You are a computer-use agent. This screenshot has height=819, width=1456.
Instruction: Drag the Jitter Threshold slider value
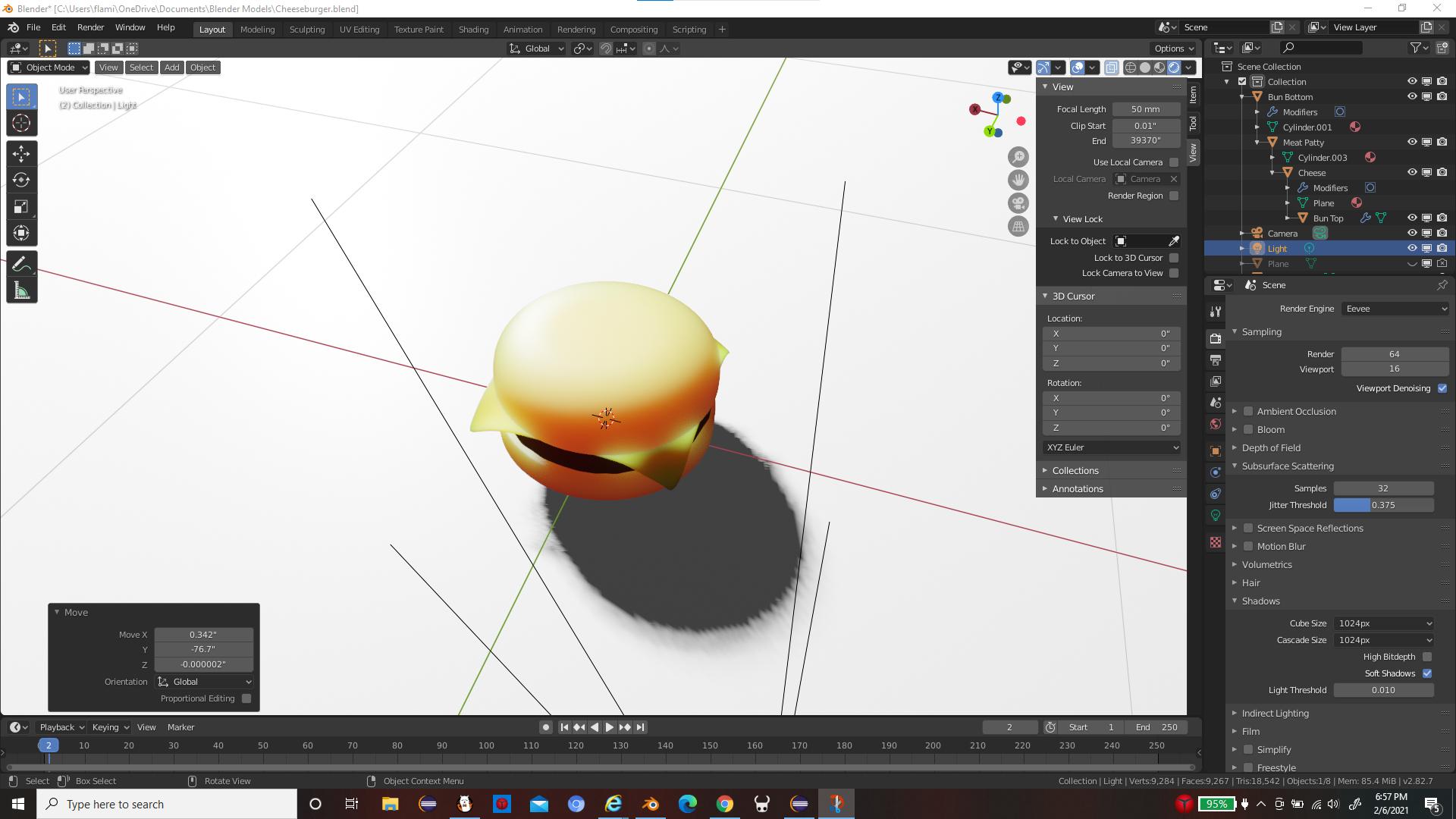[1383, 505]
